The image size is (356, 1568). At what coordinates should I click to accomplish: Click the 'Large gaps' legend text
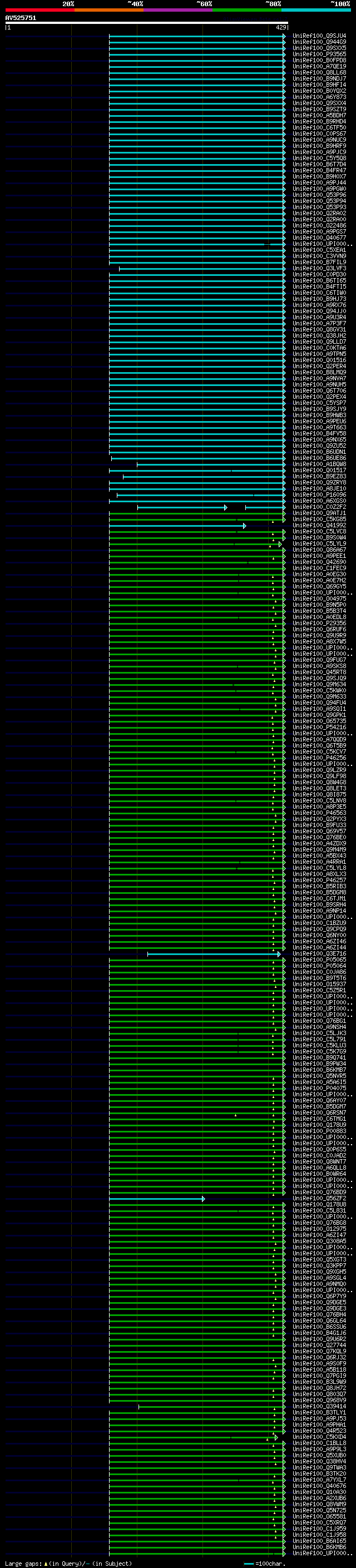tap(23, 1564)
